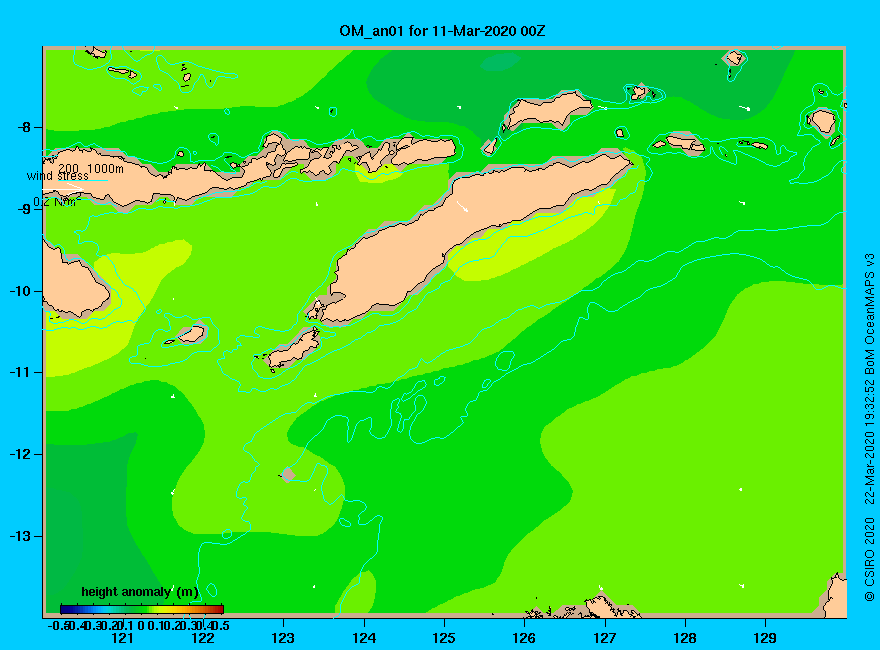Click longitude label 124
The width and height of the screenshot is (880, 650).
[x=364, y=638]
